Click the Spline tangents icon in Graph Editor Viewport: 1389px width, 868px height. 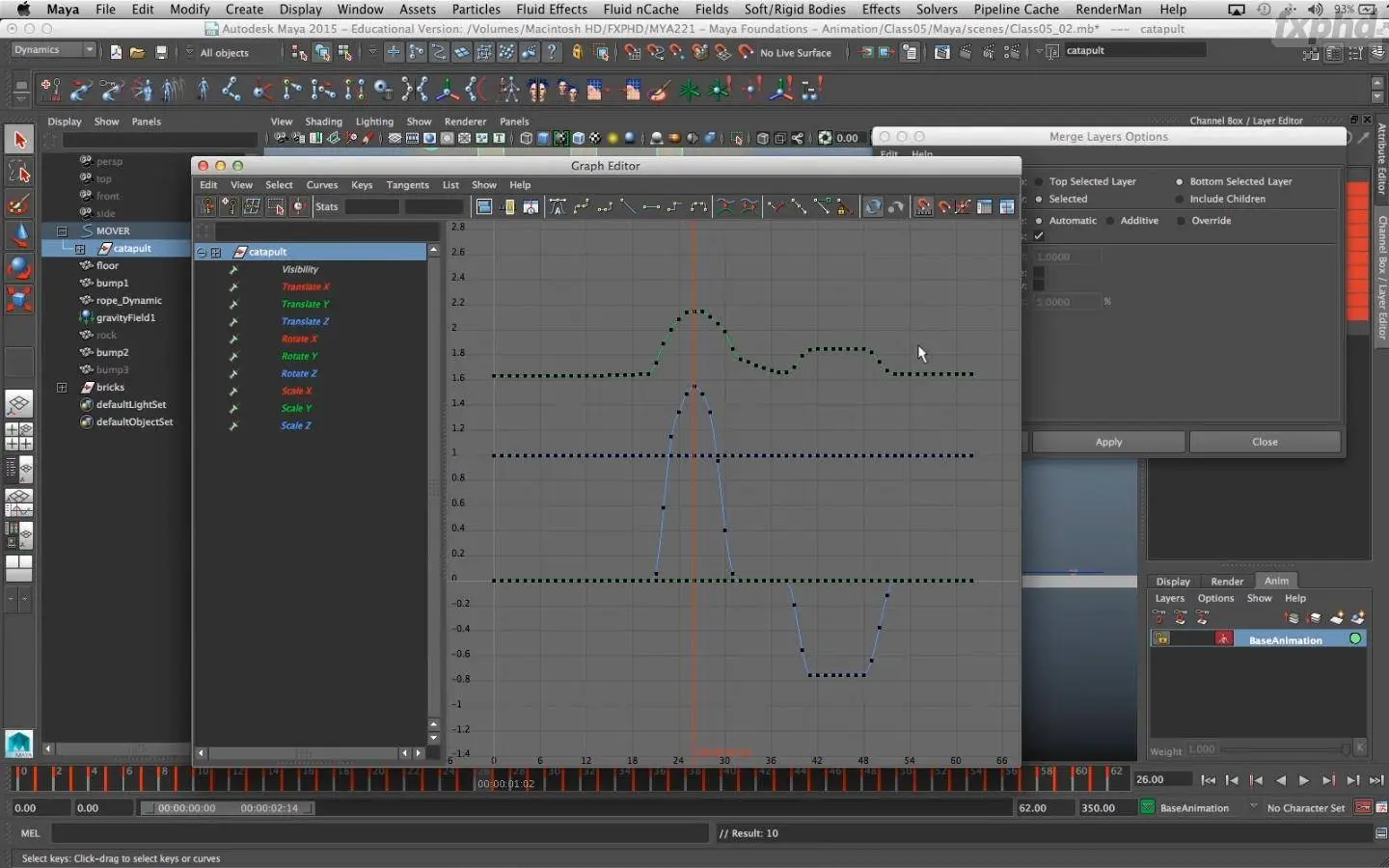click(582, 206)
